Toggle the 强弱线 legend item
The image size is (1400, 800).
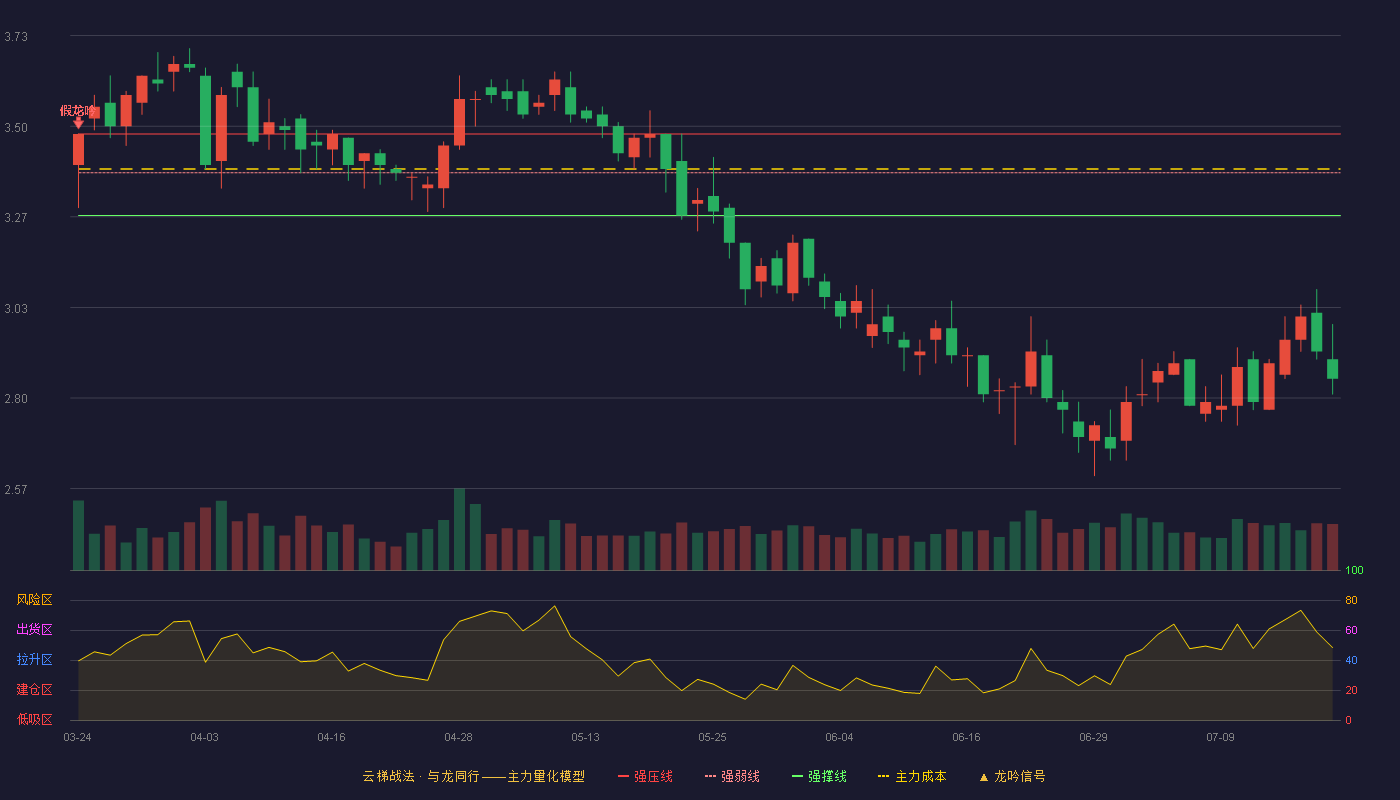coord(732,776)
